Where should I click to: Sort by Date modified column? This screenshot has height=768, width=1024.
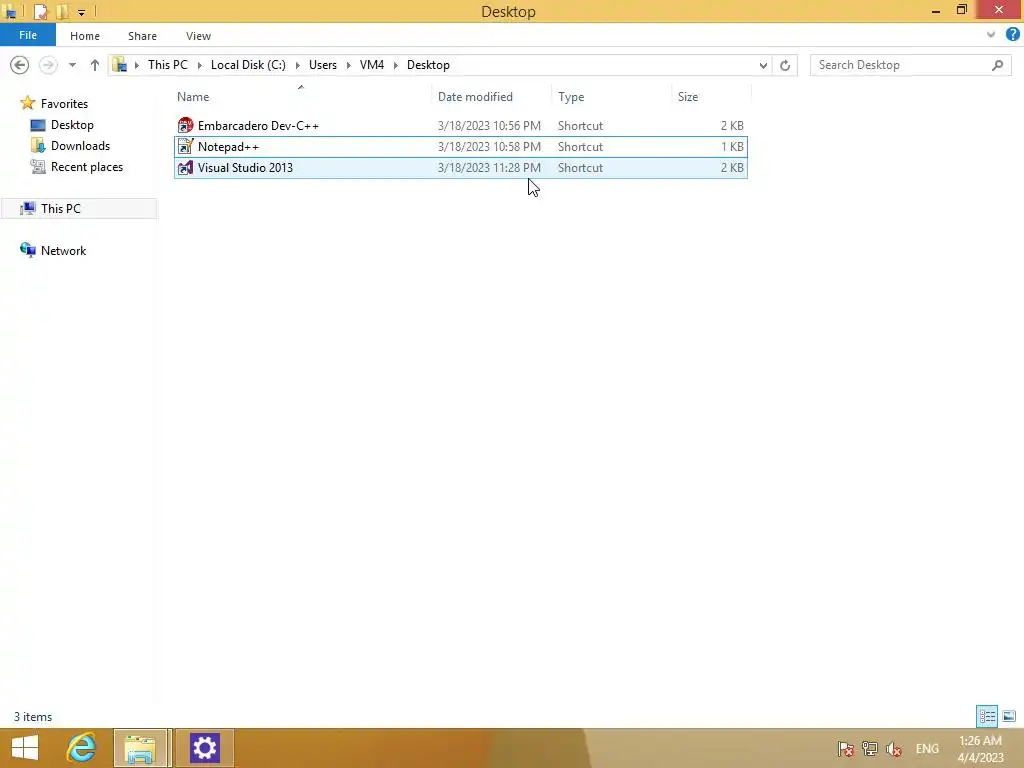pos(475,97)
